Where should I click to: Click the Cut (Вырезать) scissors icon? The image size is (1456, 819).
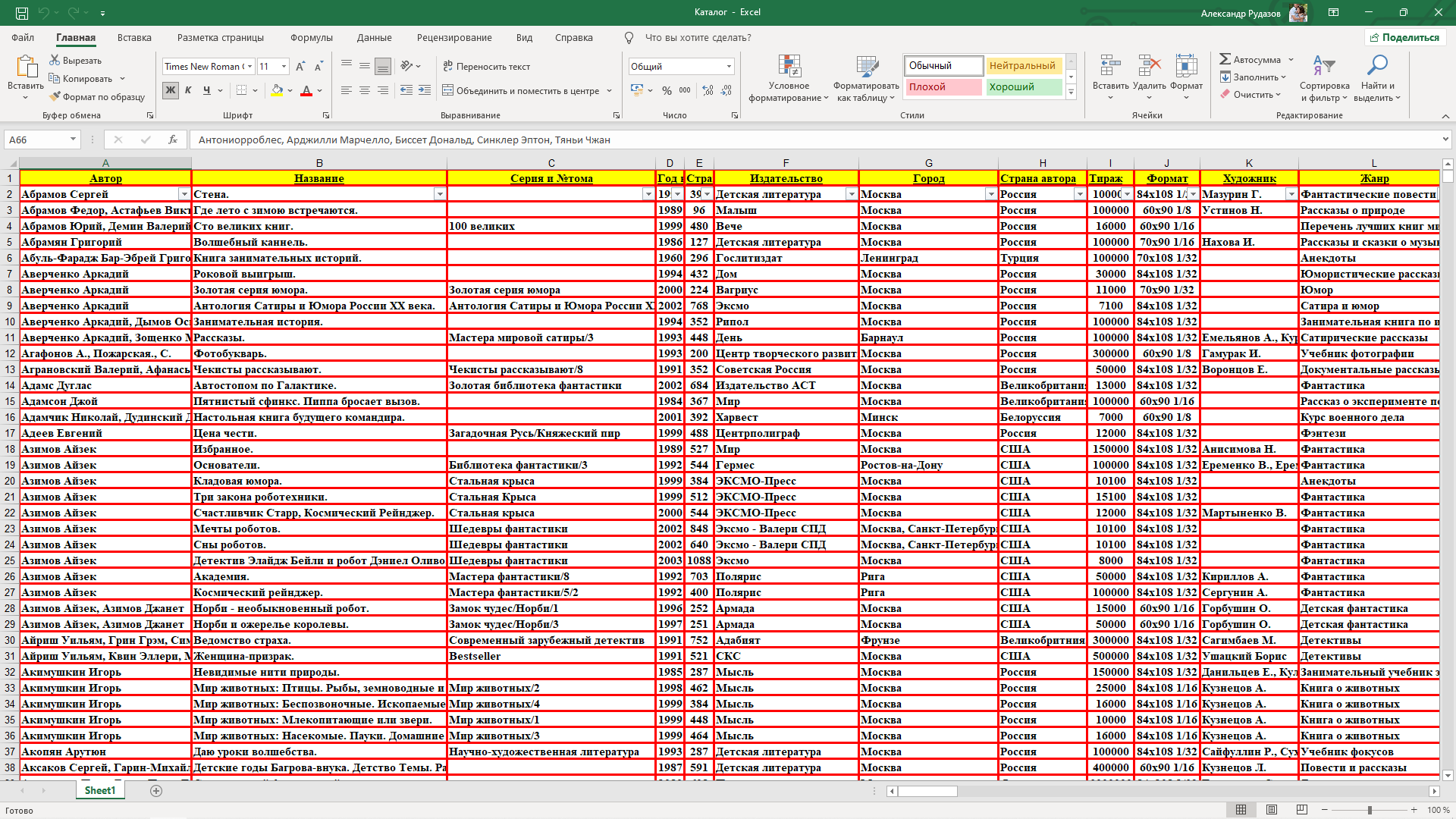tap(55, 60)
